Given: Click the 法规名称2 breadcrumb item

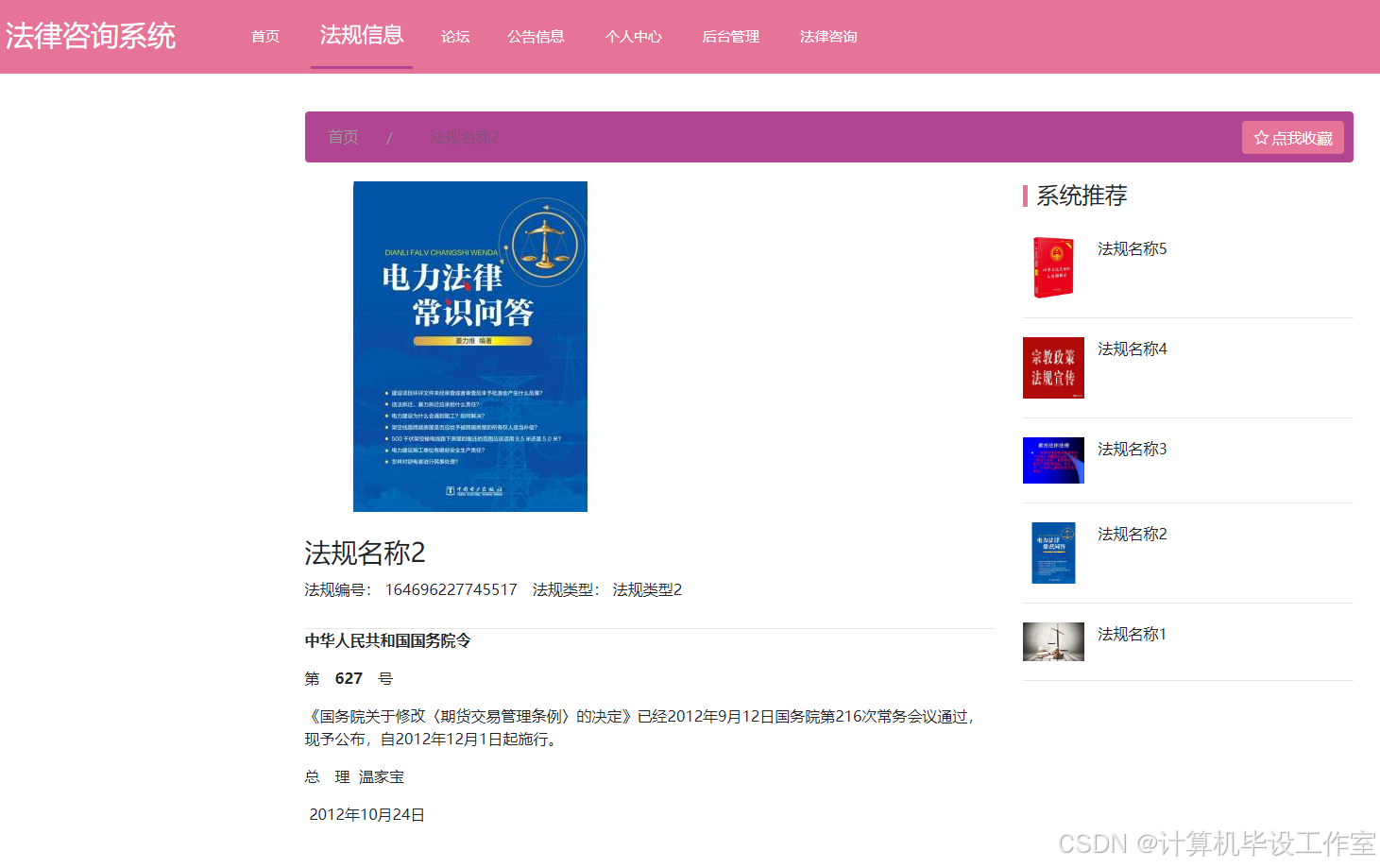Looking at the screenshot, I should point(465,137).
